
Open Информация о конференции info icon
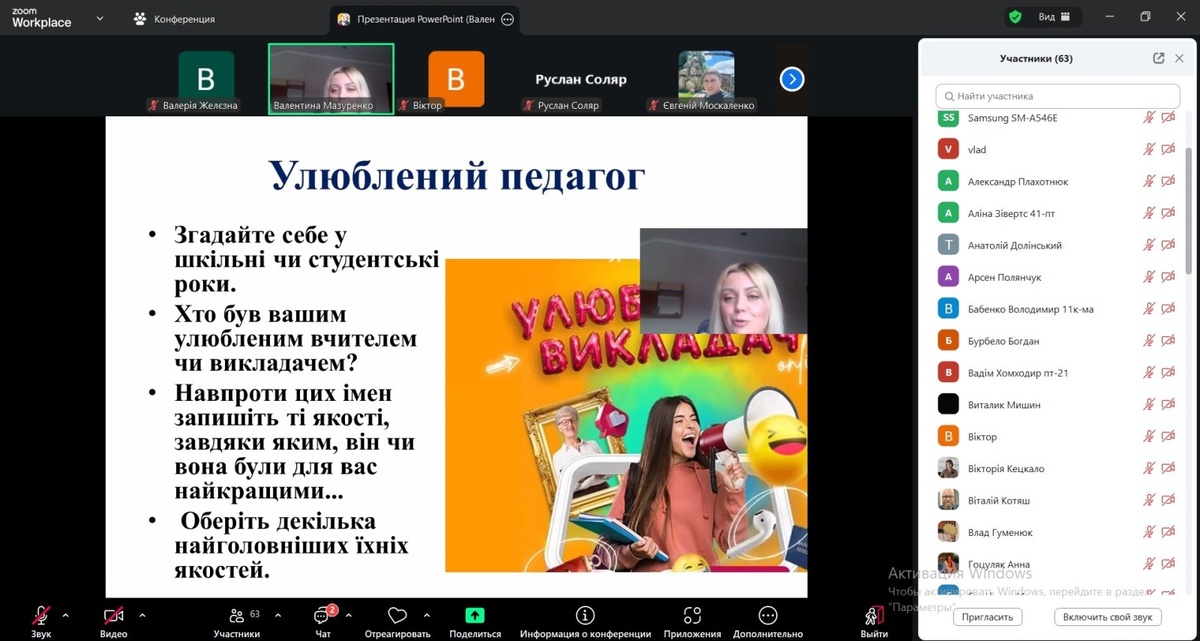coord(585,616)
